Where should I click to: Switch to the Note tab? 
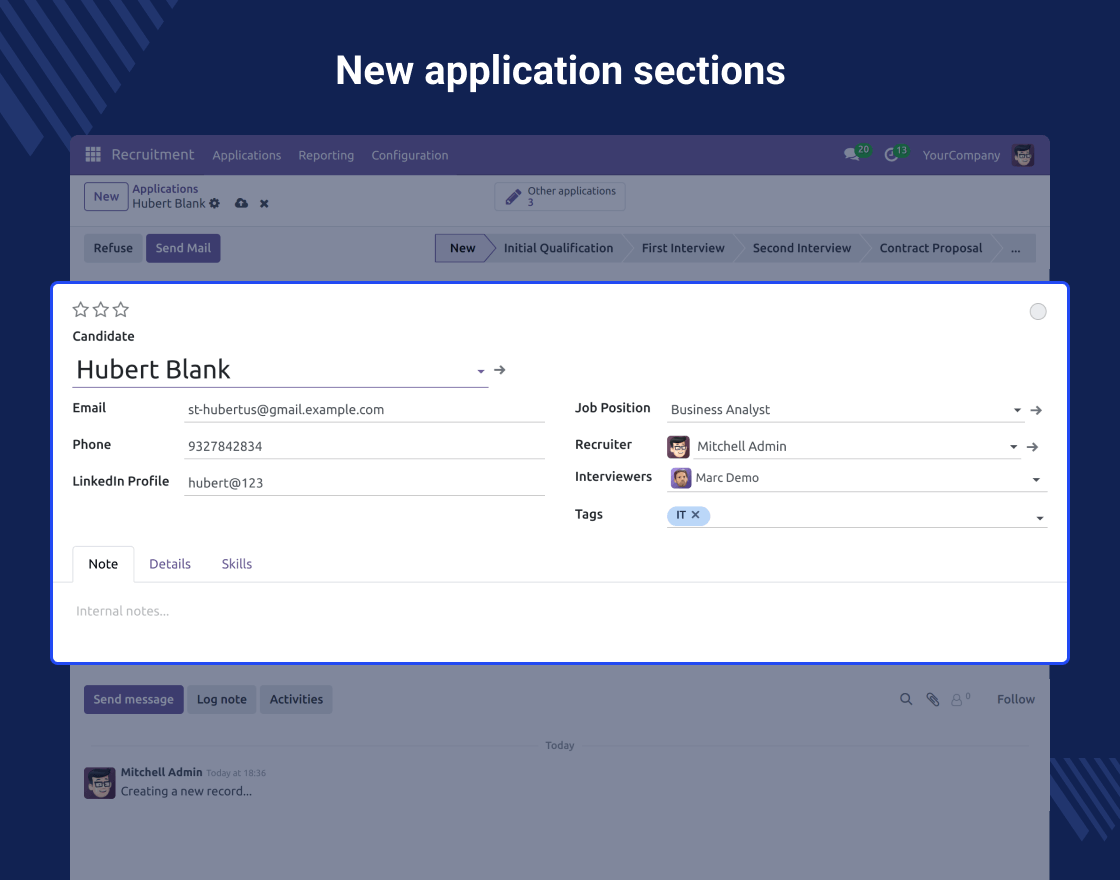103,564
